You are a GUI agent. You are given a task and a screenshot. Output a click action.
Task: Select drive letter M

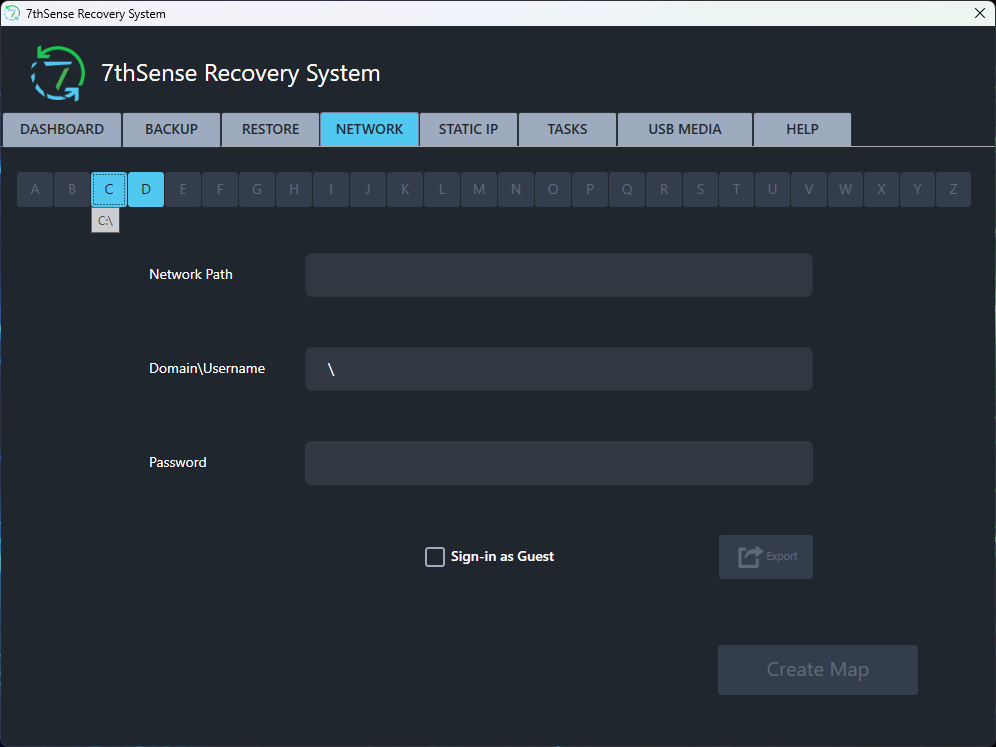pos(479,189)
